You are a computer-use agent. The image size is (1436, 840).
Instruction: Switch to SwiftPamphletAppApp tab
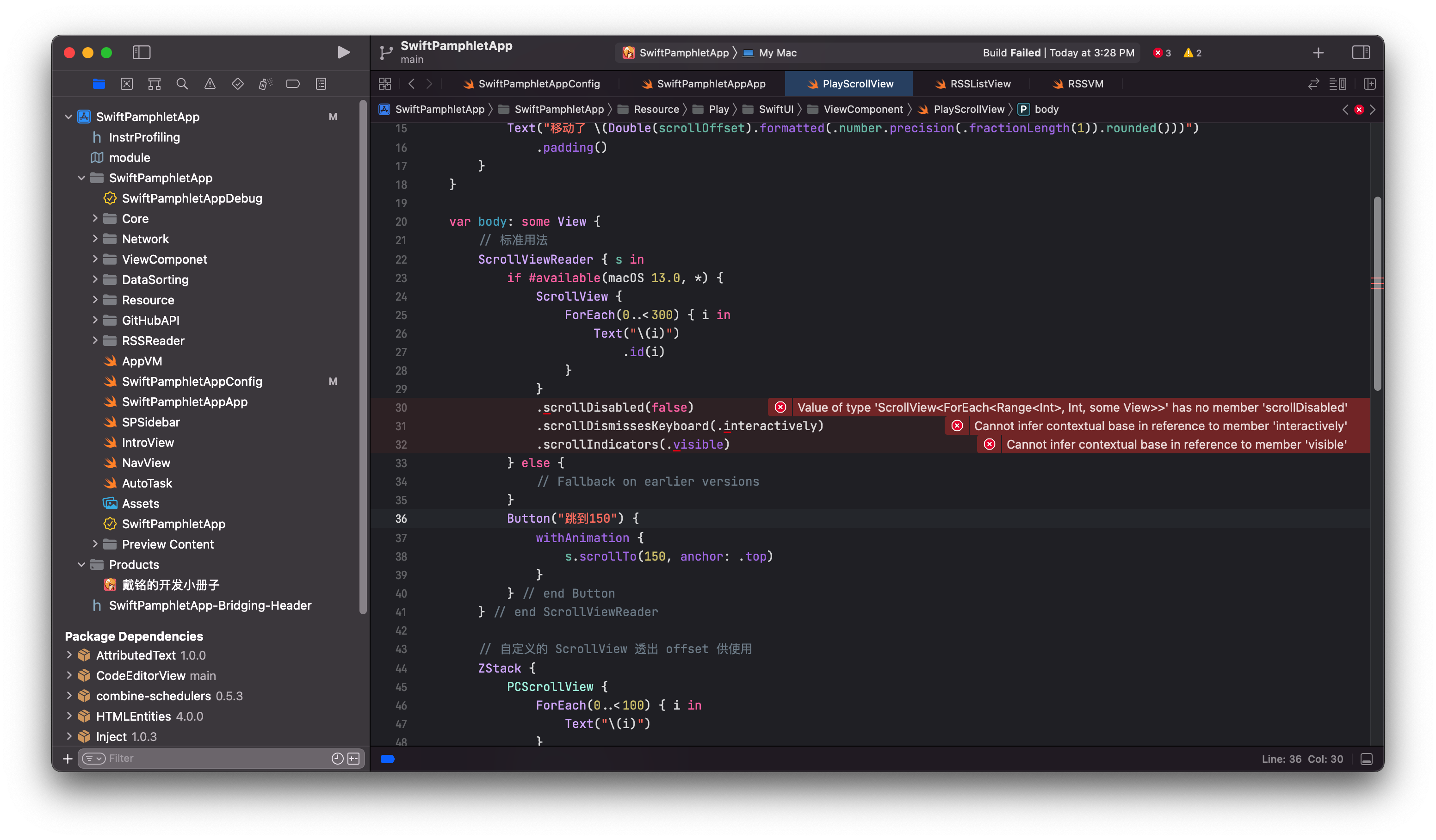click(703, 84)
